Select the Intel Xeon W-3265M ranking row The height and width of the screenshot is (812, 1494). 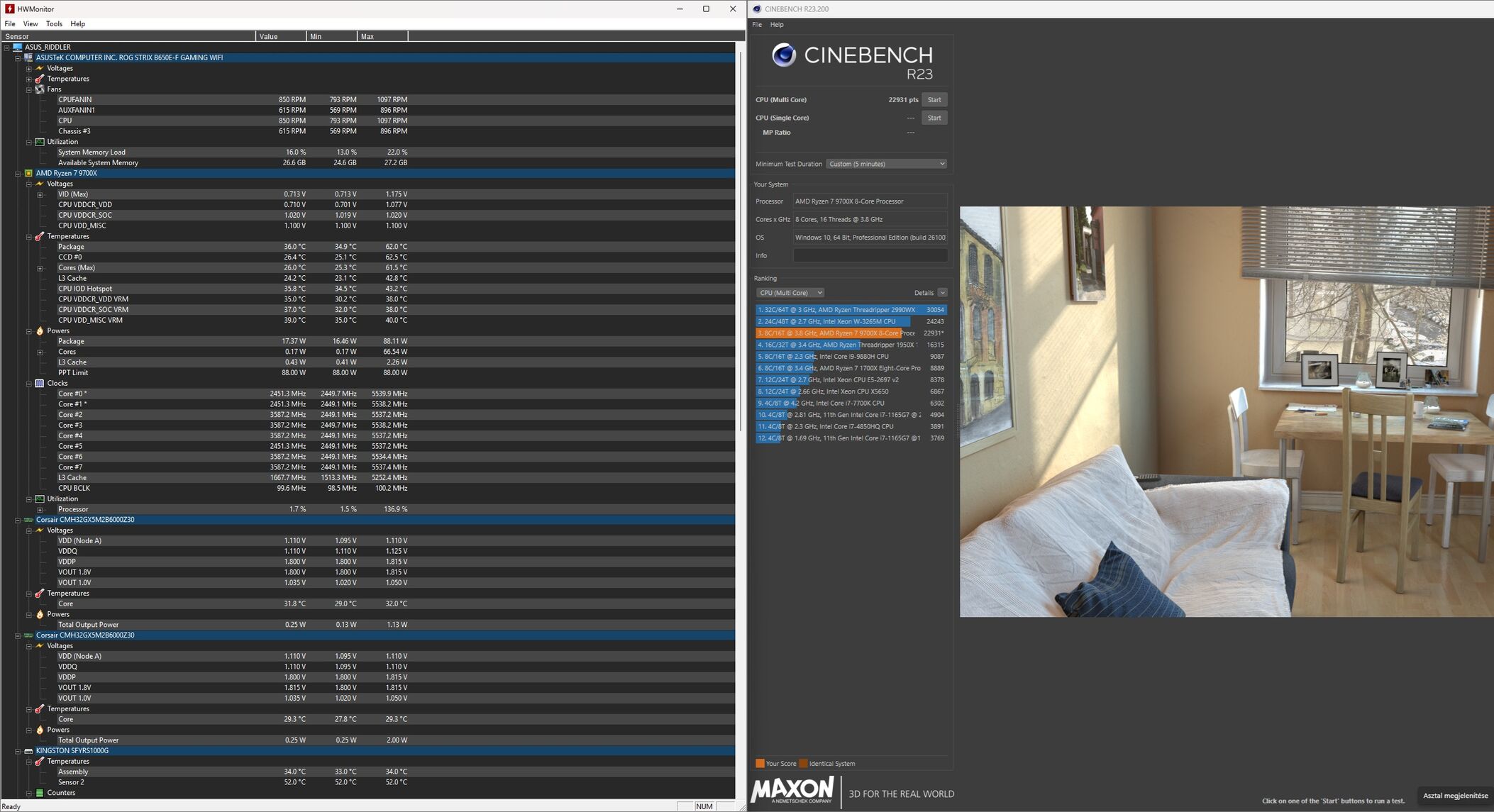click(x=851, y=321)
